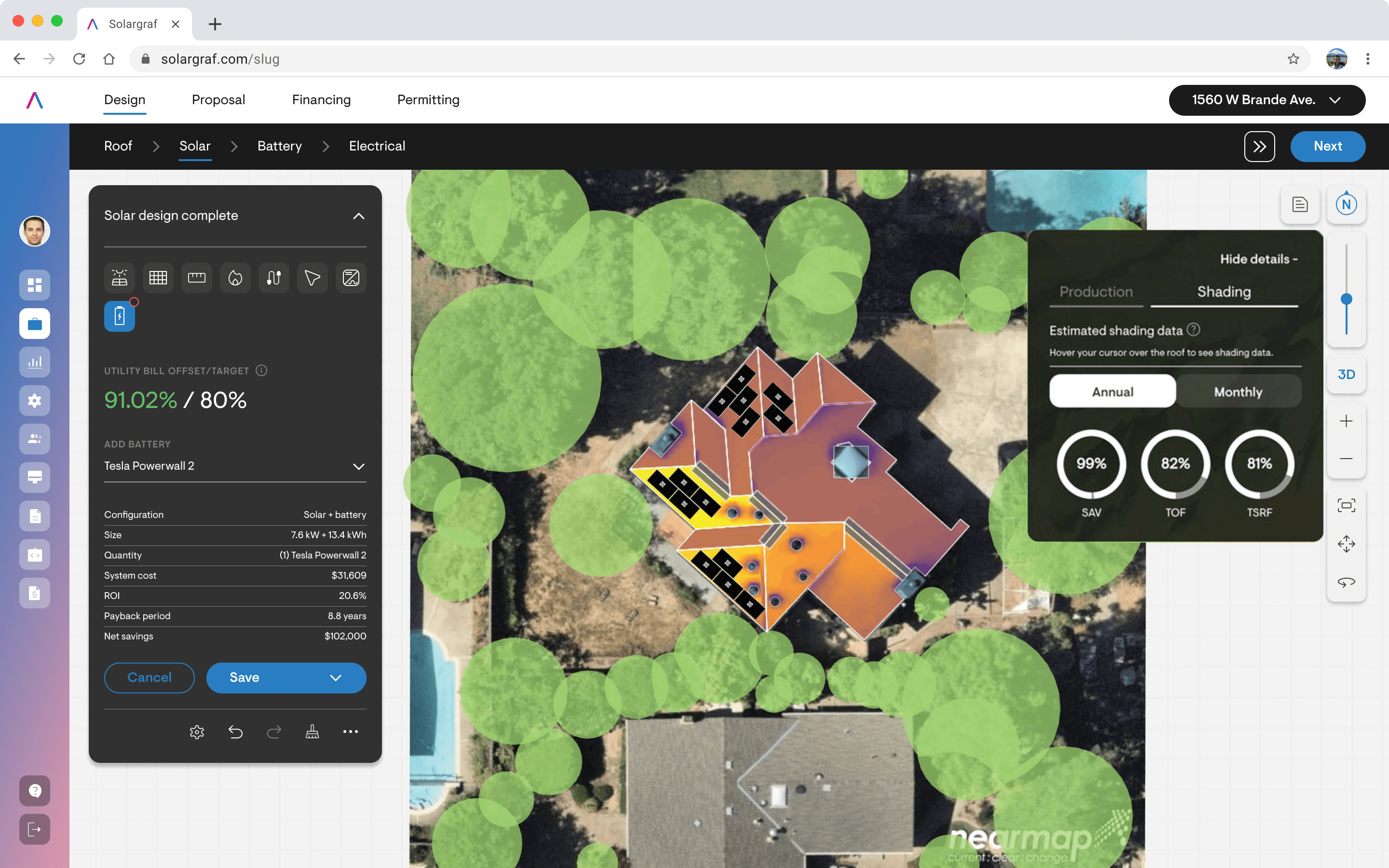Toggle the 3D view
Image resolution: width=1389 pixels, height=868 pixels.
(x=1346, y=374)
